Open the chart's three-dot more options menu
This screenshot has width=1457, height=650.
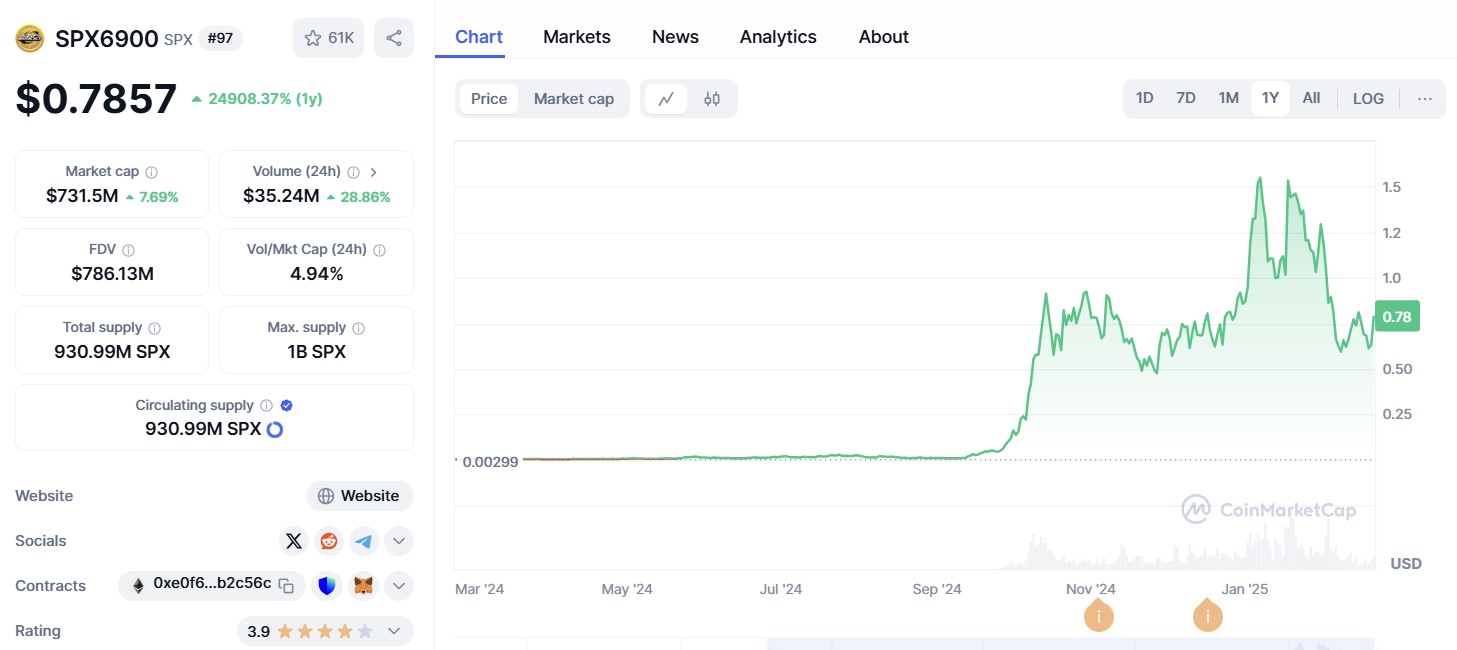click(x=1425, y=98)
